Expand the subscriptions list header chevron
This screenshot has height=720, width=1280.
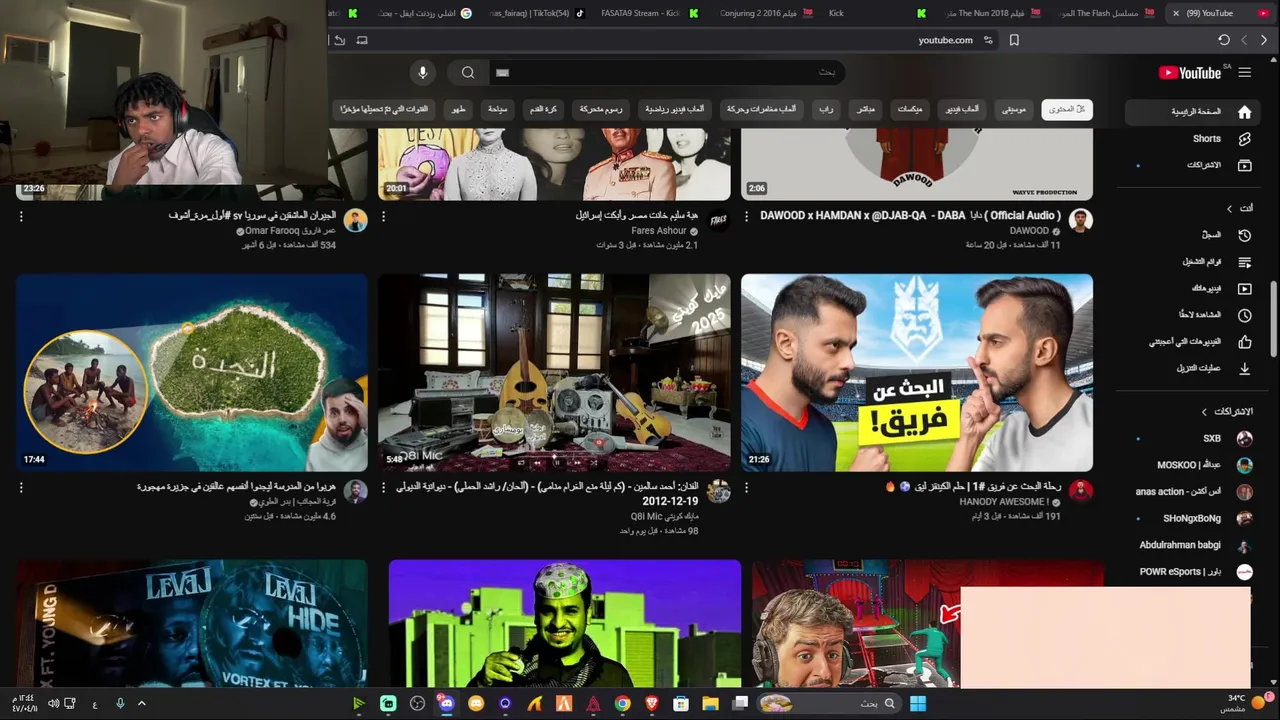click(x=1204, y=412)
